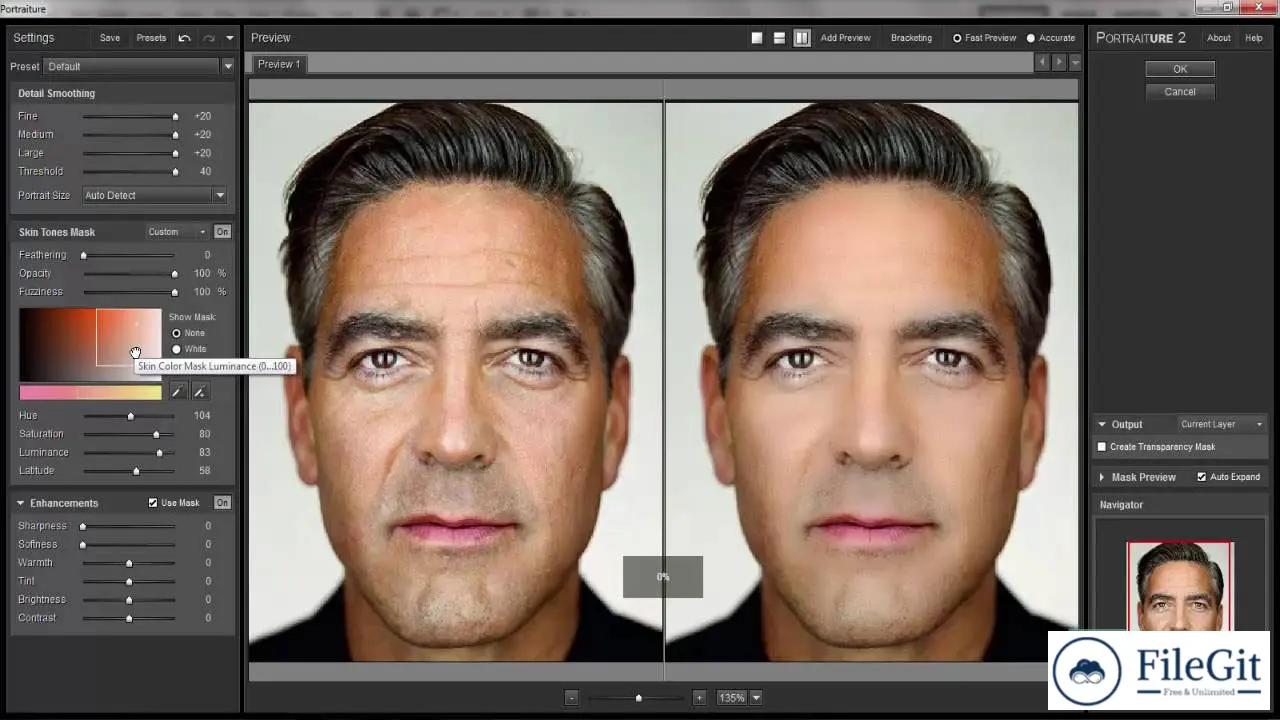
Task: Switch to horizontal split preview layout
Action: [779, 38]
